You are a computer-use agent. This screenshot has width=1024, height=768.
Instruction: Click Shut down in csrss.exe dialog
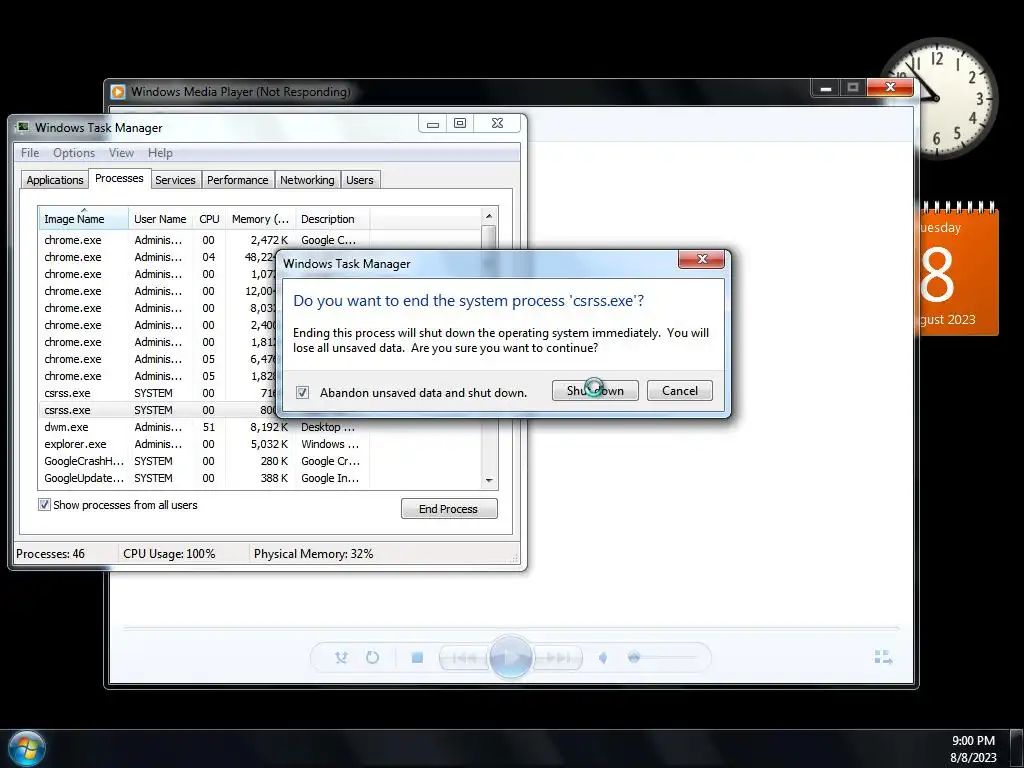595,391
